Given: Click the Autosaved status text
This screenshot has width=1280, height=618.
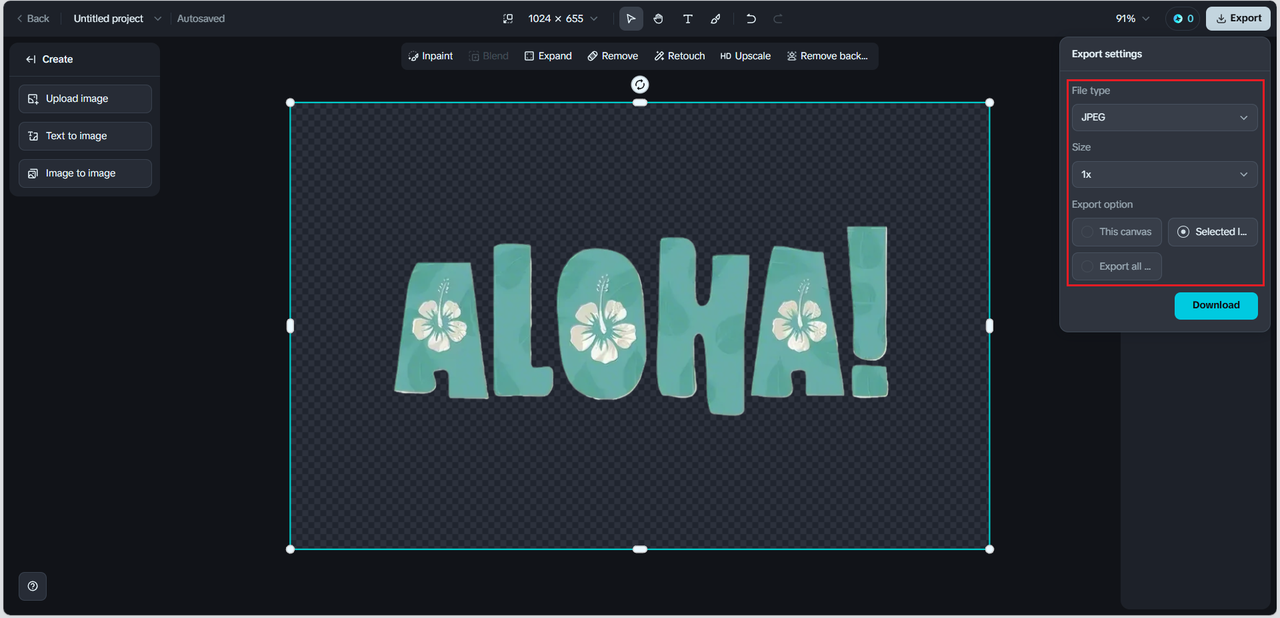Looking at the screenshot, I should (201, 18).
